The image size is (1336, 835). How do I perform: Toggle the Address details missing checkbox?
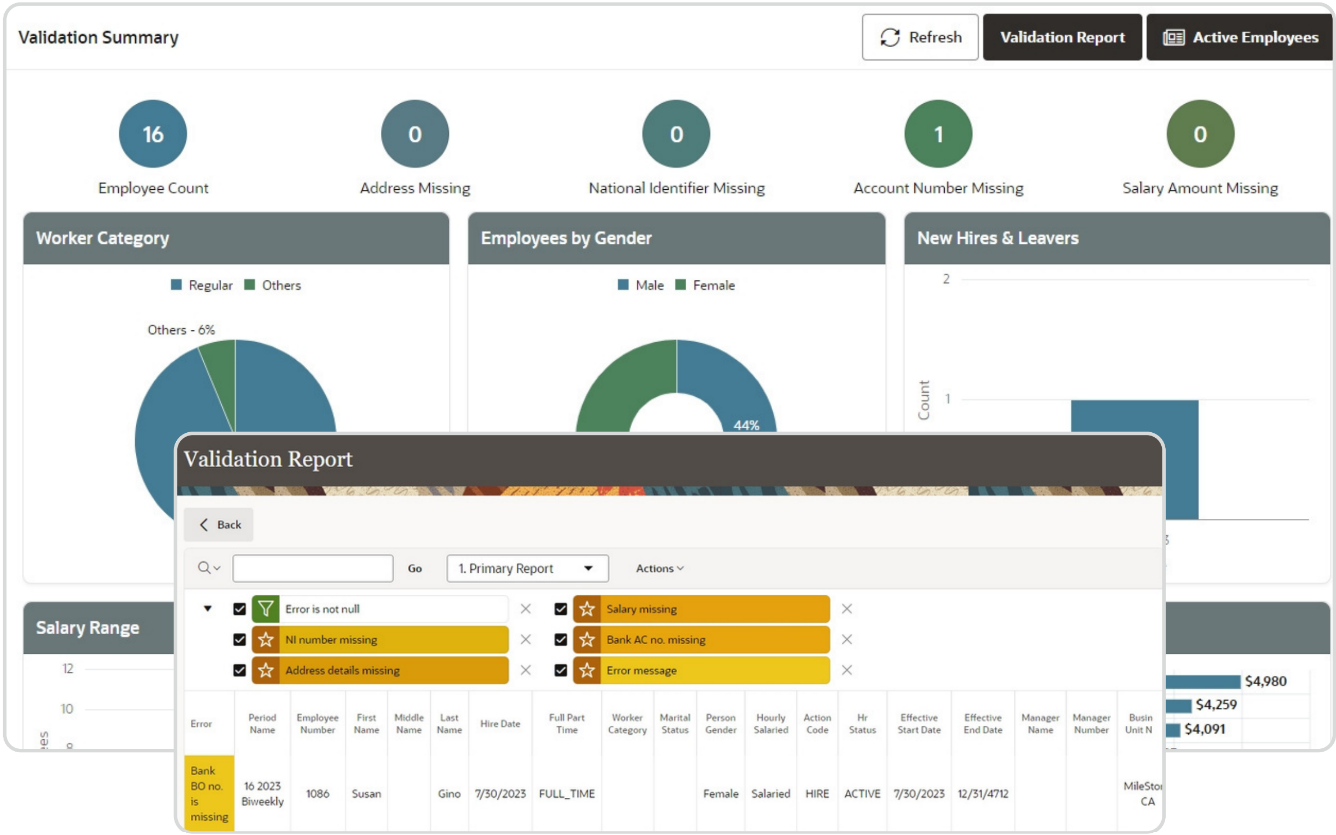[x=237, y=670]
